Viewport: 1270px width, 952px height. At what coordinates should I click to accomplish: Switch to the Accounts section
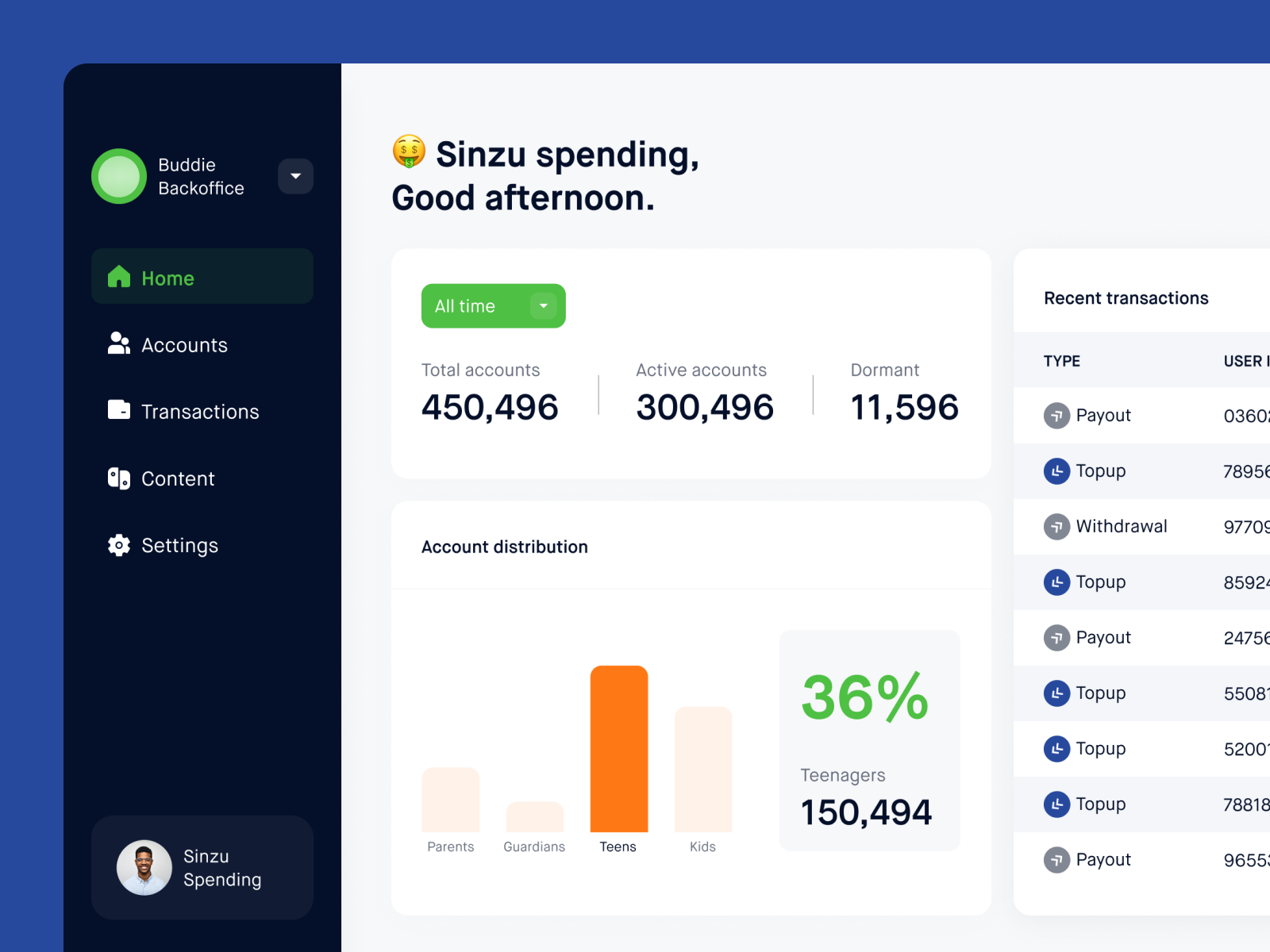(x=184, y=344)
